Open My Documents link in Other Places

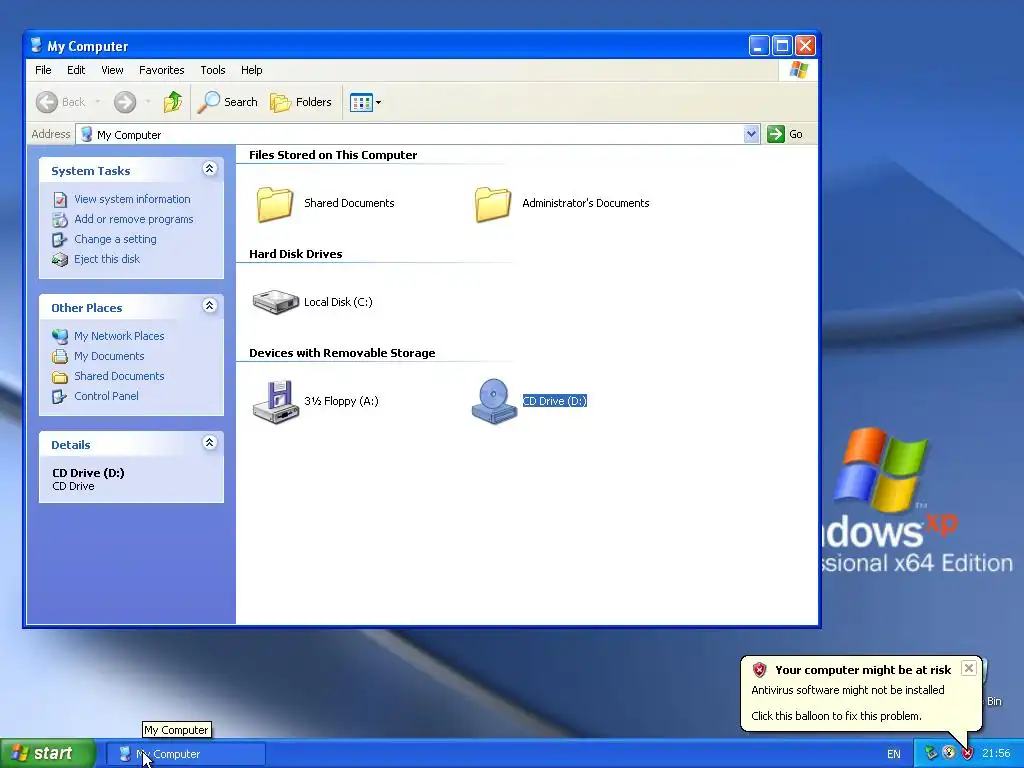click(108, 356)
